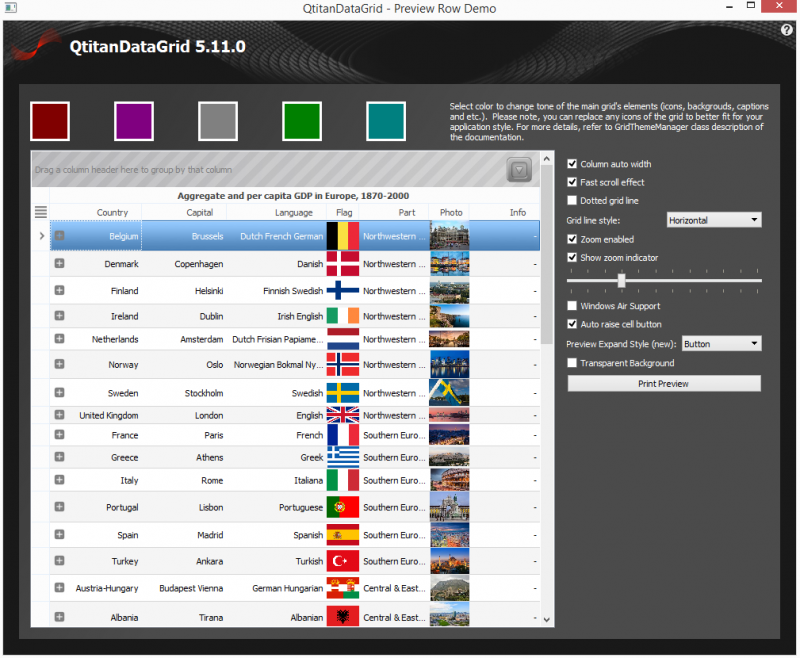Open the Preview Expand Style dropdown
Screen dimensions: 800x658
coord(721,343)
